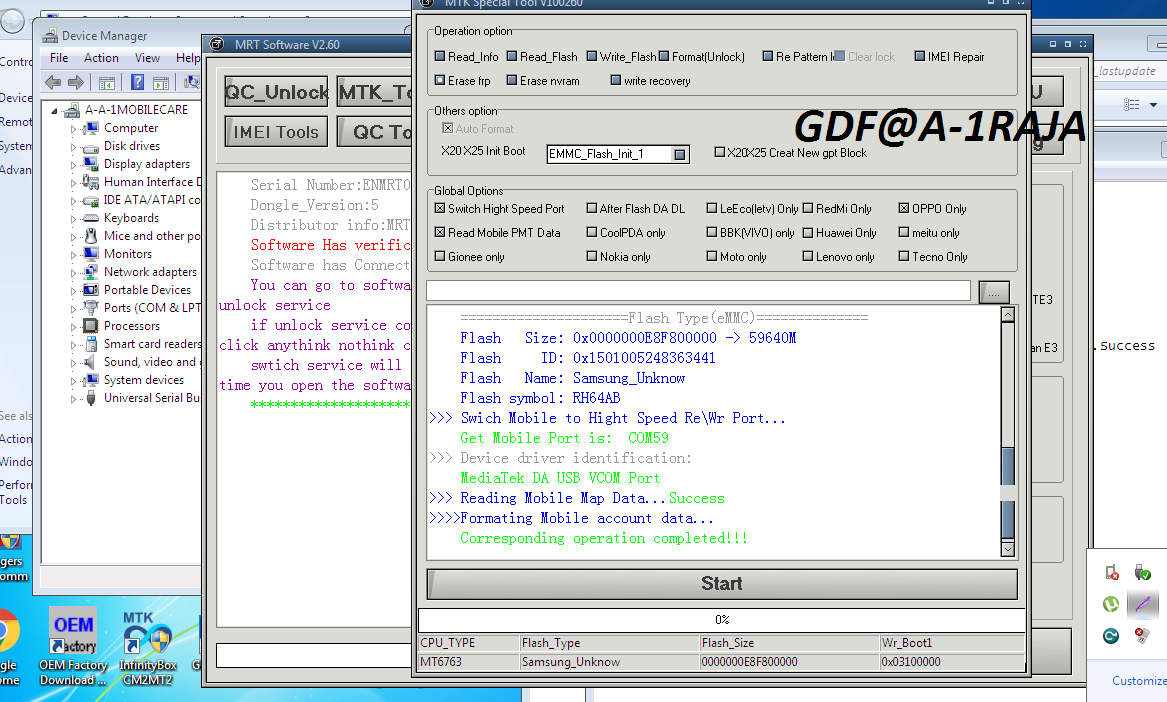Click the phone-with-red-X tray icon
This screenshot has height=702, width=1167.
pos(1112,572)
